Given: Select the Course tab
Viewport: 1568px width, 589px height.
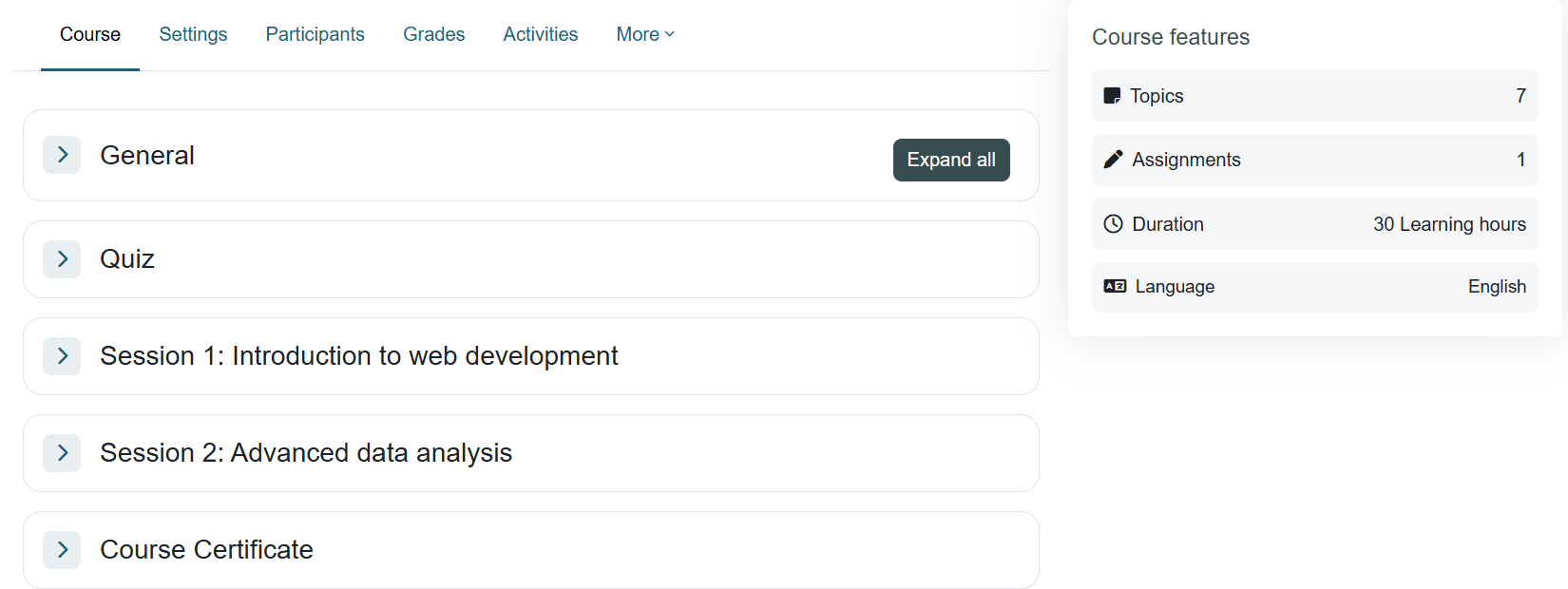Looking at the screenshot, I should (90, 34).
